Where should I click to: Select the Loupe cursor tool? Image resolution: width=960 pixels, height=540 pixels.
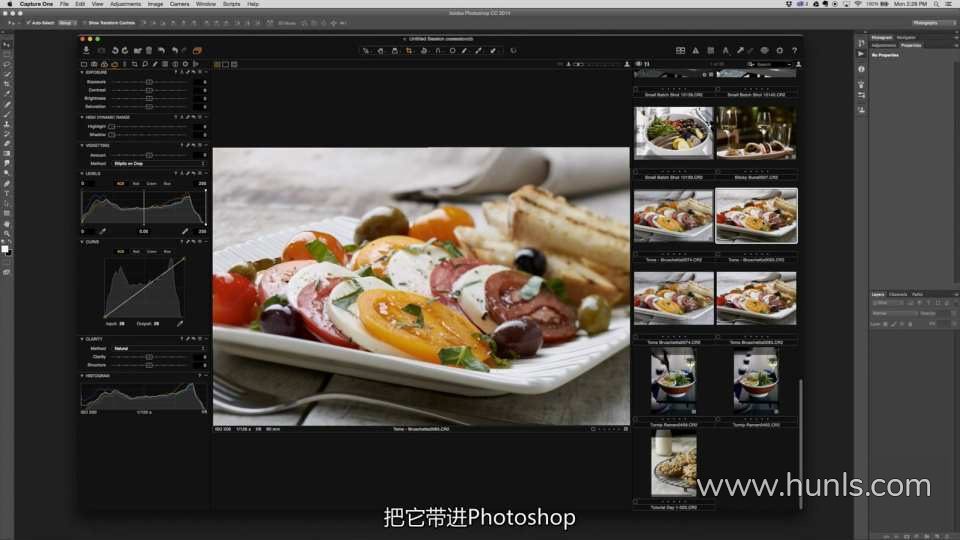[395, 51]
